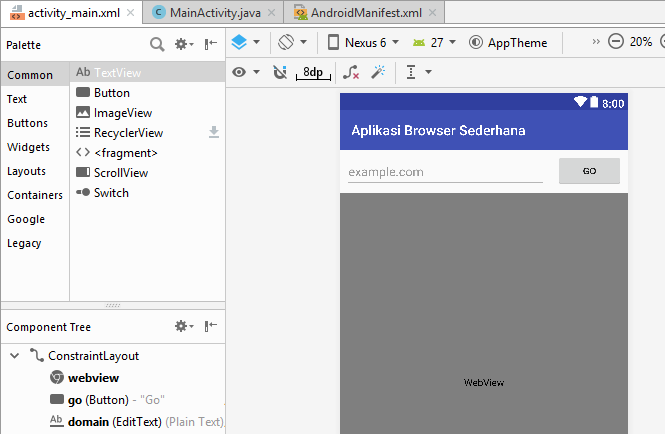Open the AppTheme theme picker

[508, 42]
